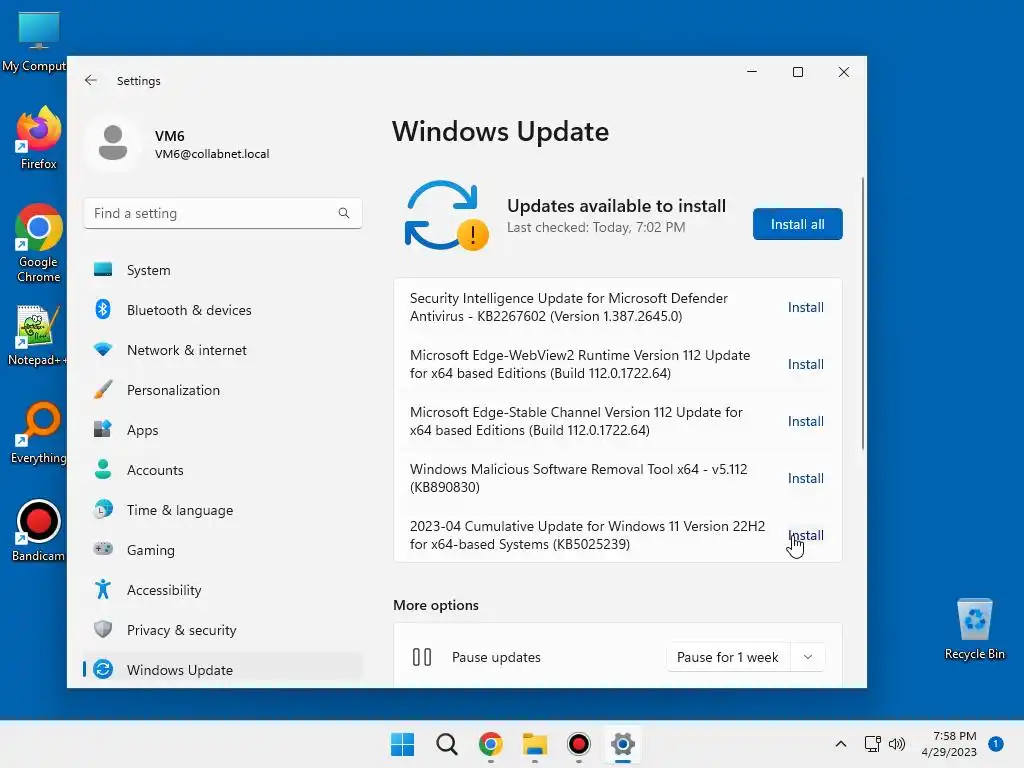
Task: Install the Edge-Stable Channel update
Action: click(x=805, y=421)
